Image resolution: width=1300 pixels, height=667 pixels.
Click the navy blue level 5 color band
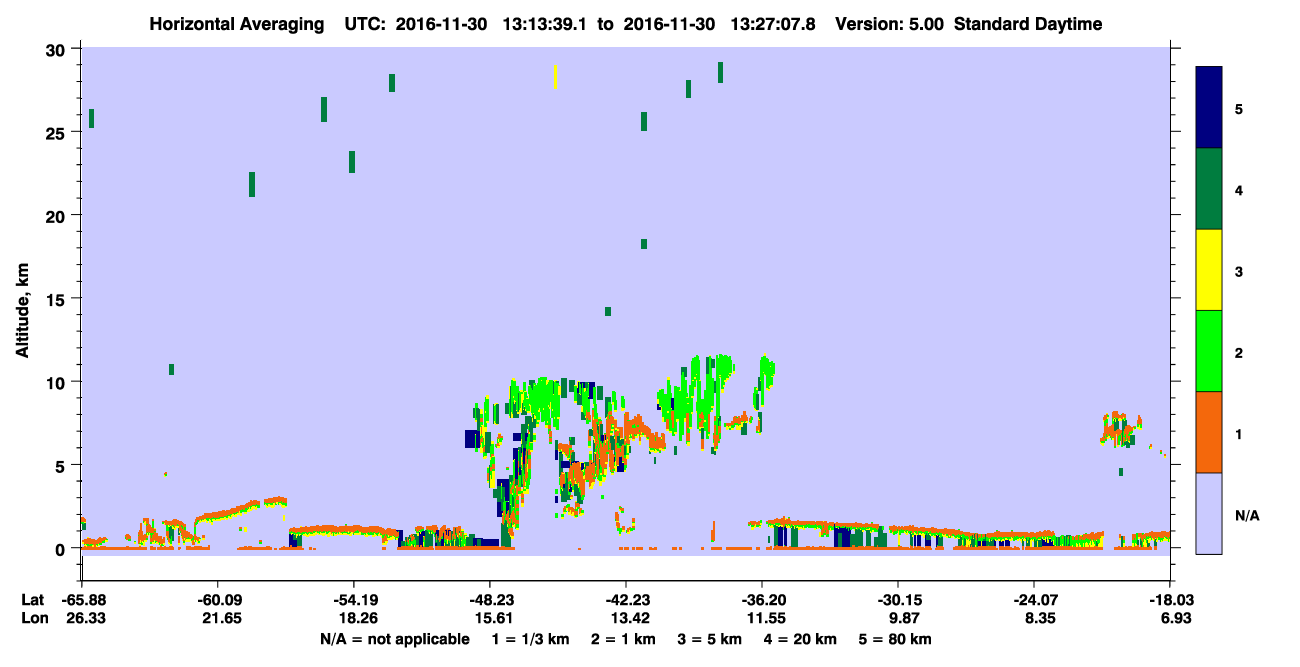(x=1209, y=108)
